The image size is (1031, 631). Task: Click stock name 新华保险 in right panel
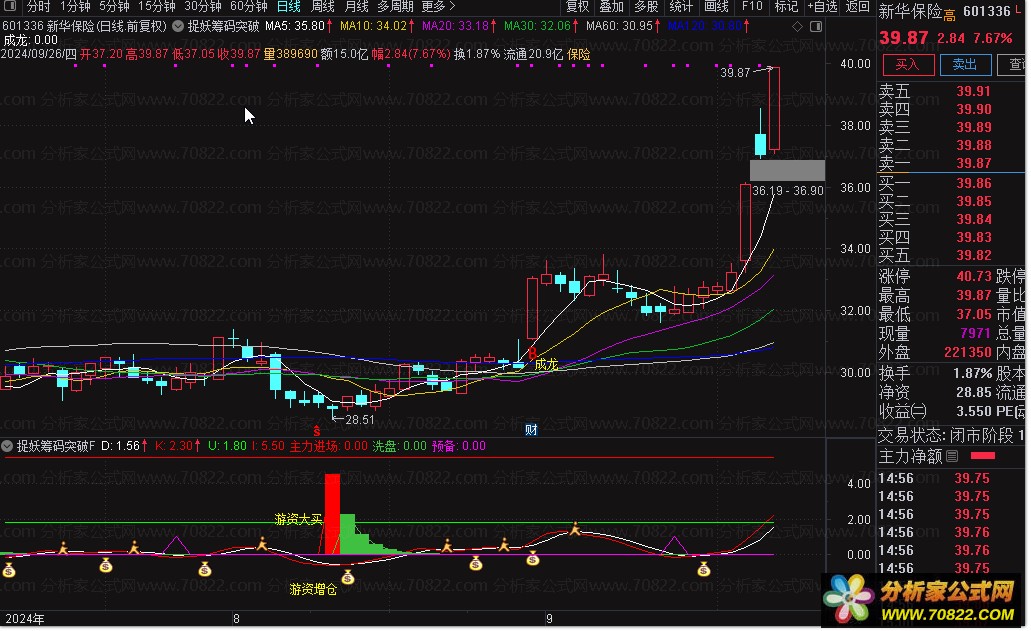[x=911, y=12]
